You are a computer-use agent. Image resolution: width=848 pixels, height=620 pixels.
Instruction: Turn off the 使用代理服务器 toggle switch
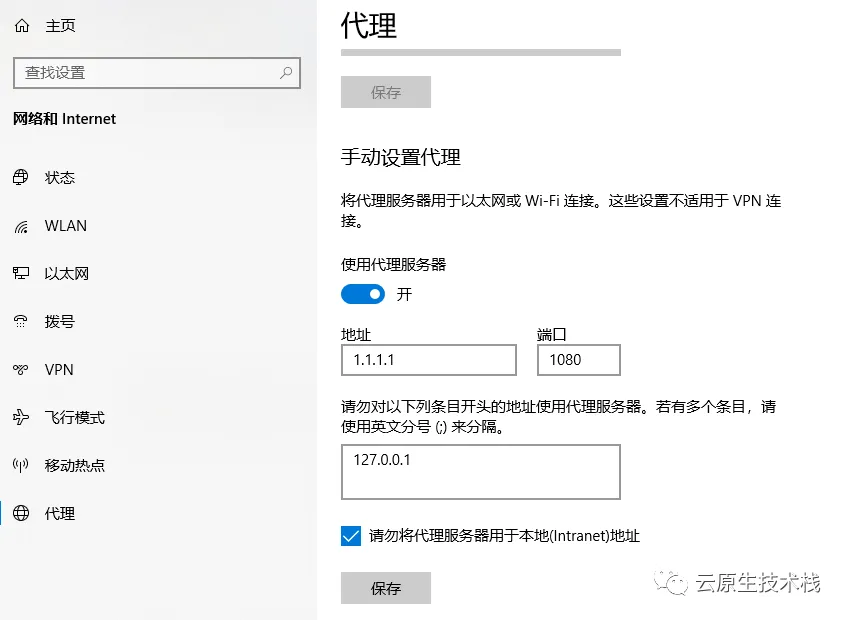point(363,294)
